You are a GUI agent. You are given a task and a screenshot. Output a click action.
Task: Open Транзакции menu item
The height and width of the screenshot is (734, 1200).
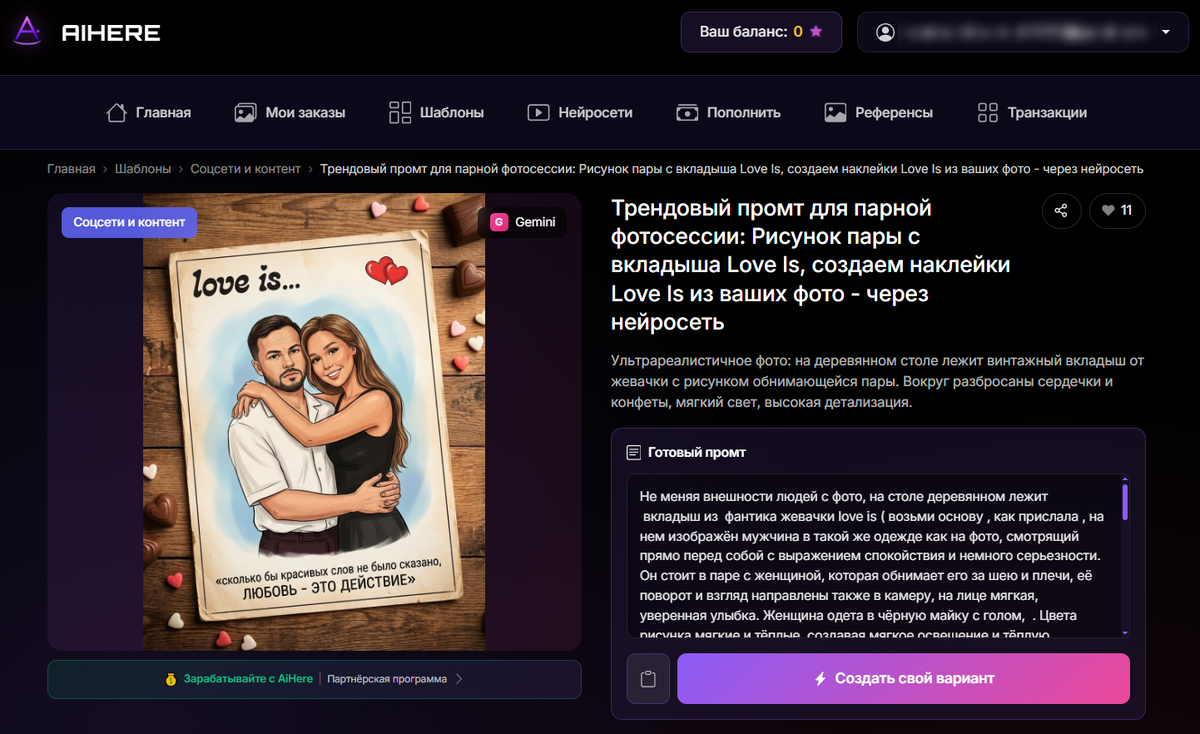pos(1032,112)
